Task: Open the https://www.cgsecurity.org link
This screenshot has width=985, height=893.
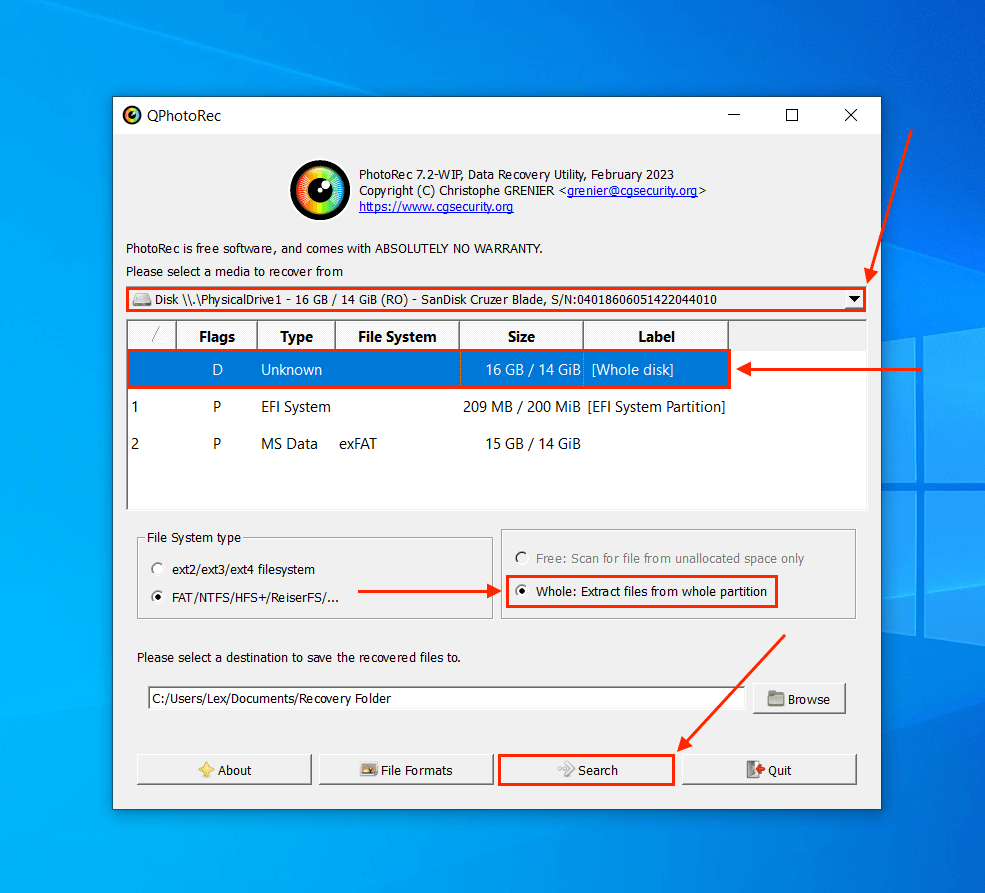Action: pos(436,207)
